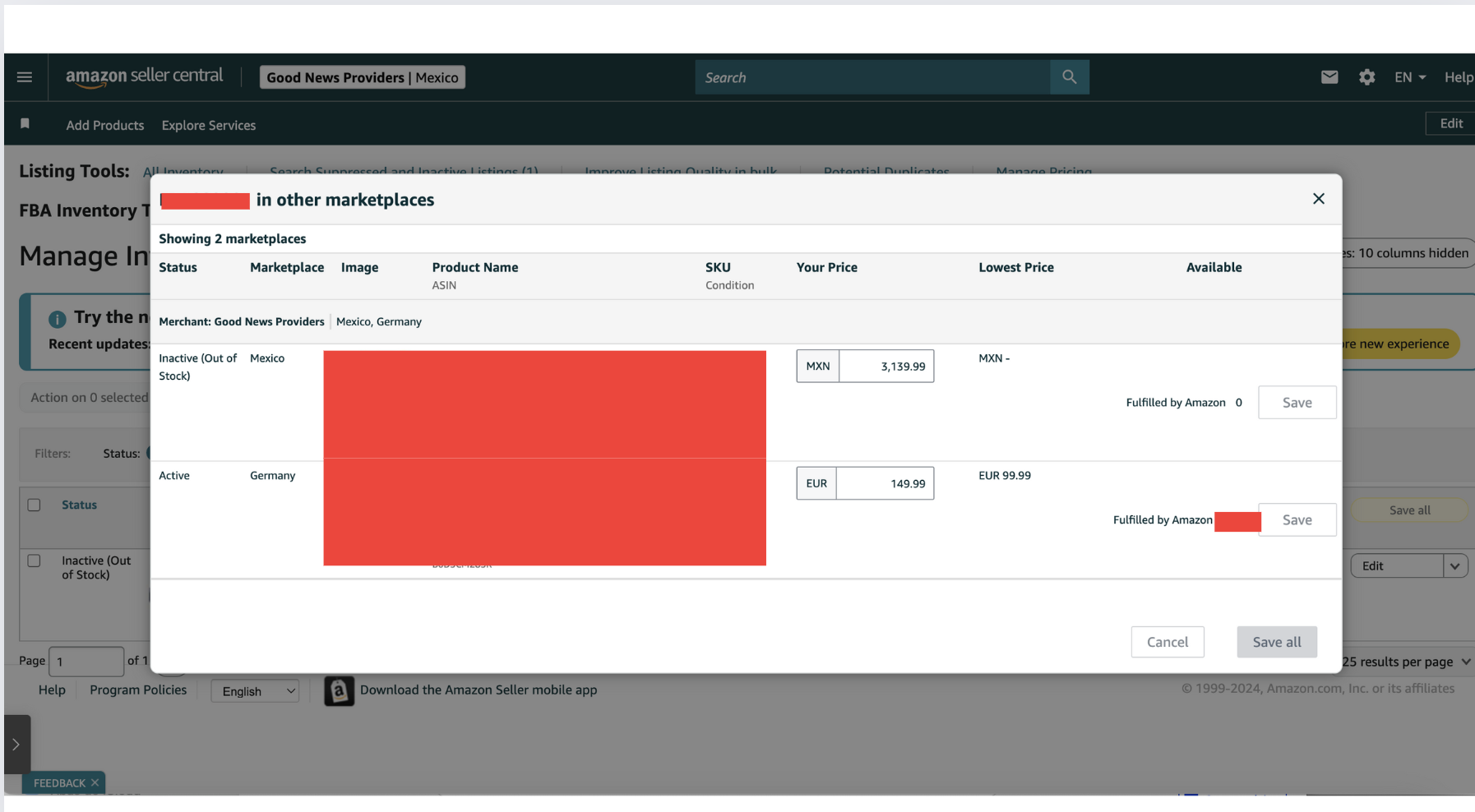Click the FEEDBACK tab label
The height and width of the screenshot is (812, 1475).
tap(59, 783)
